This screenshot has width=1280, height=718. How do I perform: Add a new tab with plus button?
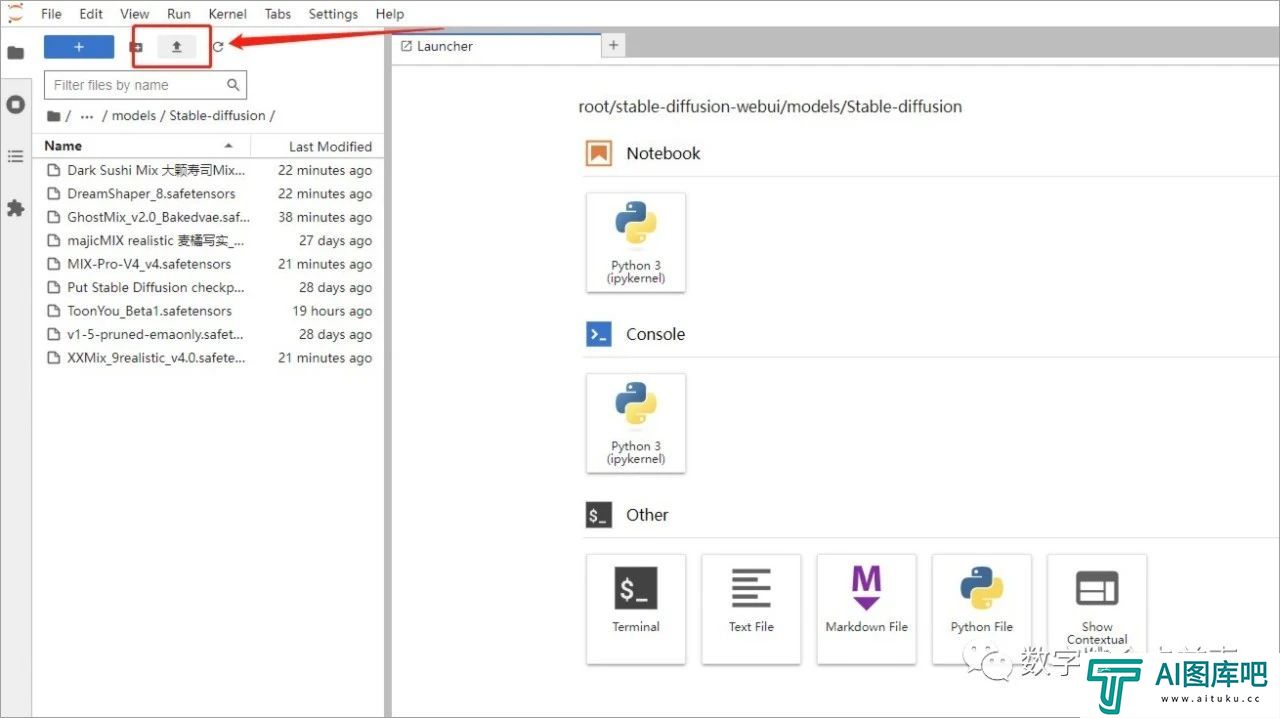point(613,45)
